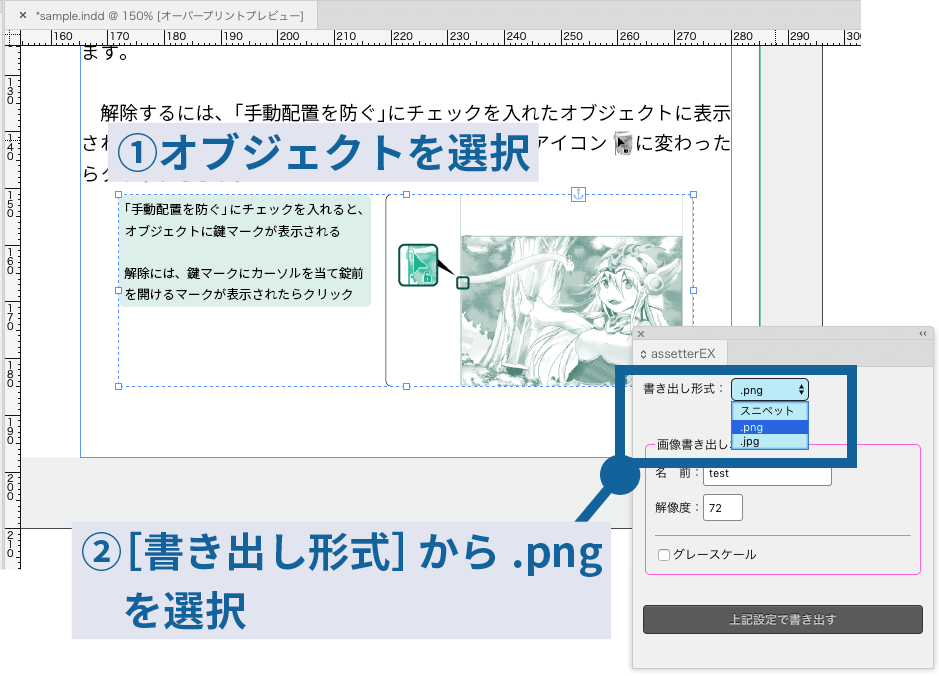
Task: Click the ruler origin box at the rulers' corner
Action: pos(14,36)
